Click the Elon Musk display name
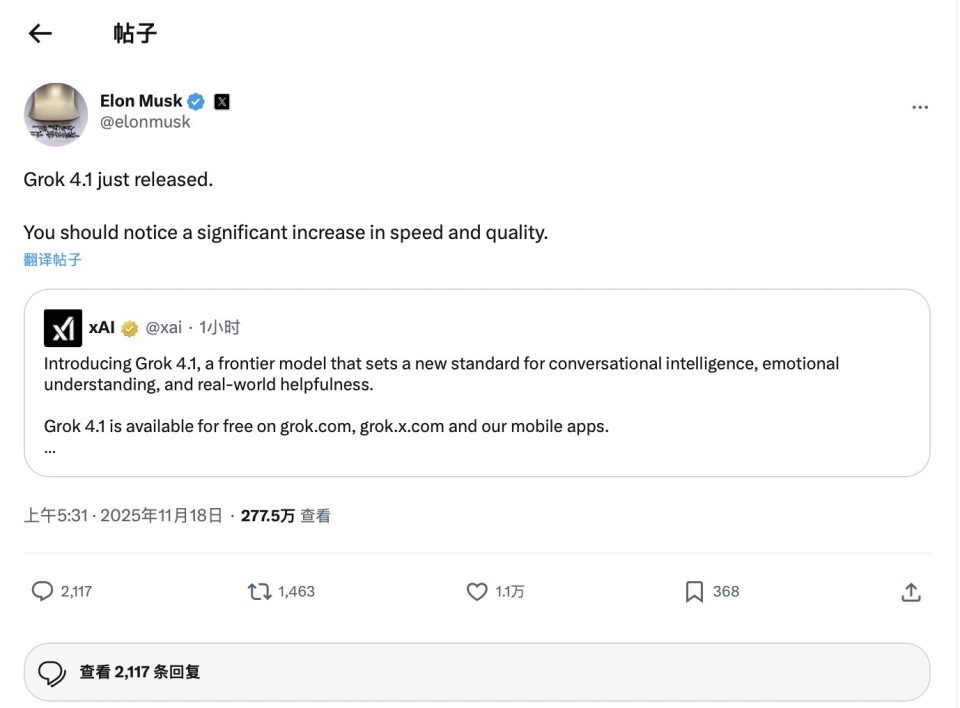960x708 pixels. 141,101
